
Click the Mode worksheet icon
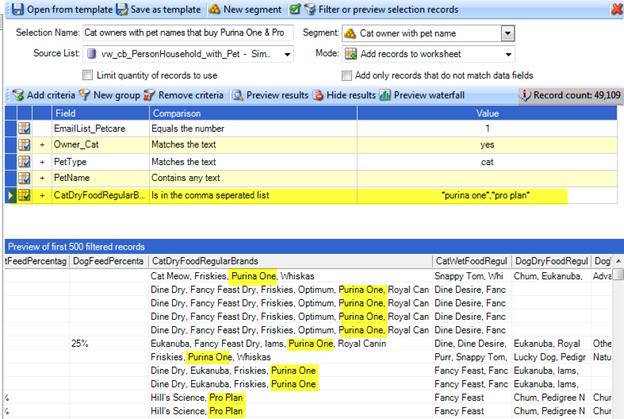pyautogui.click(x=351, y=54)
